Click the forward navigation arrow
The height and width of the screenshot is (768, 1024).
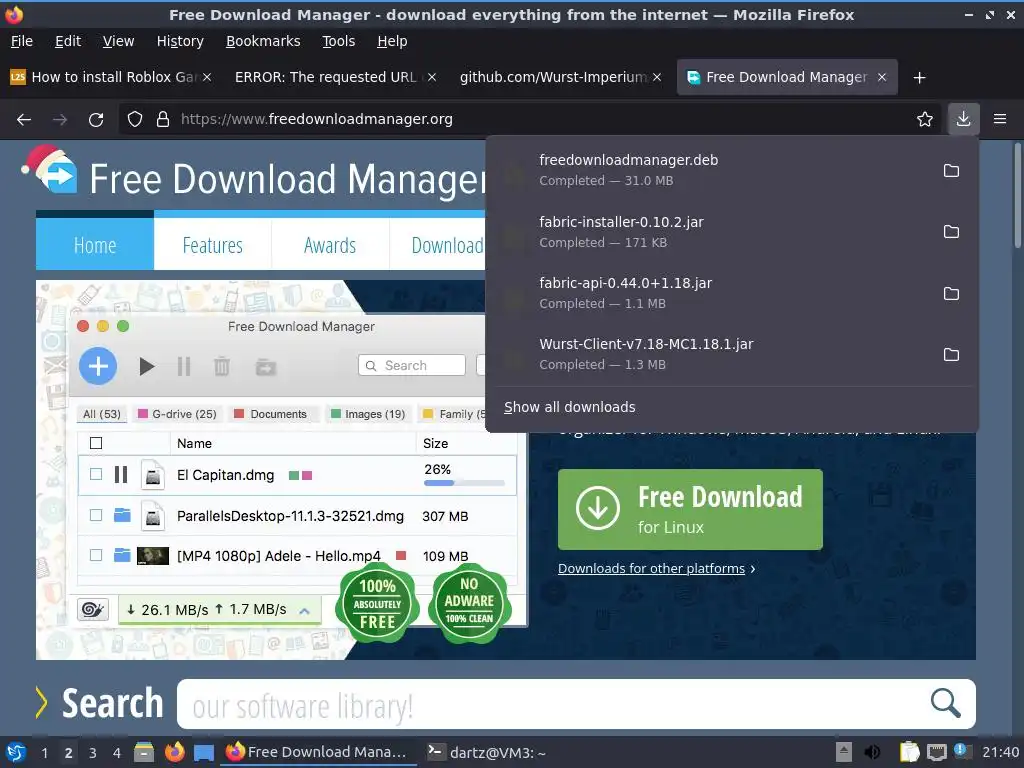pyautogui.click(x=60, y=120)
